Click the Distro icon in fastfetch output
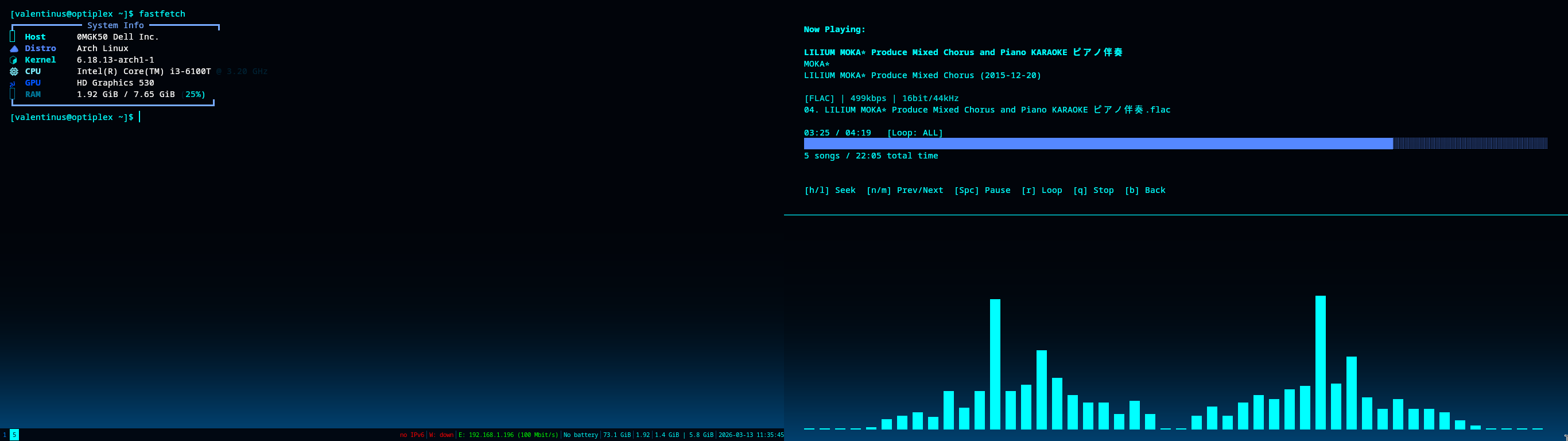Image resolution: width=1568 pixels, height=441 pixels. point(14,49)
